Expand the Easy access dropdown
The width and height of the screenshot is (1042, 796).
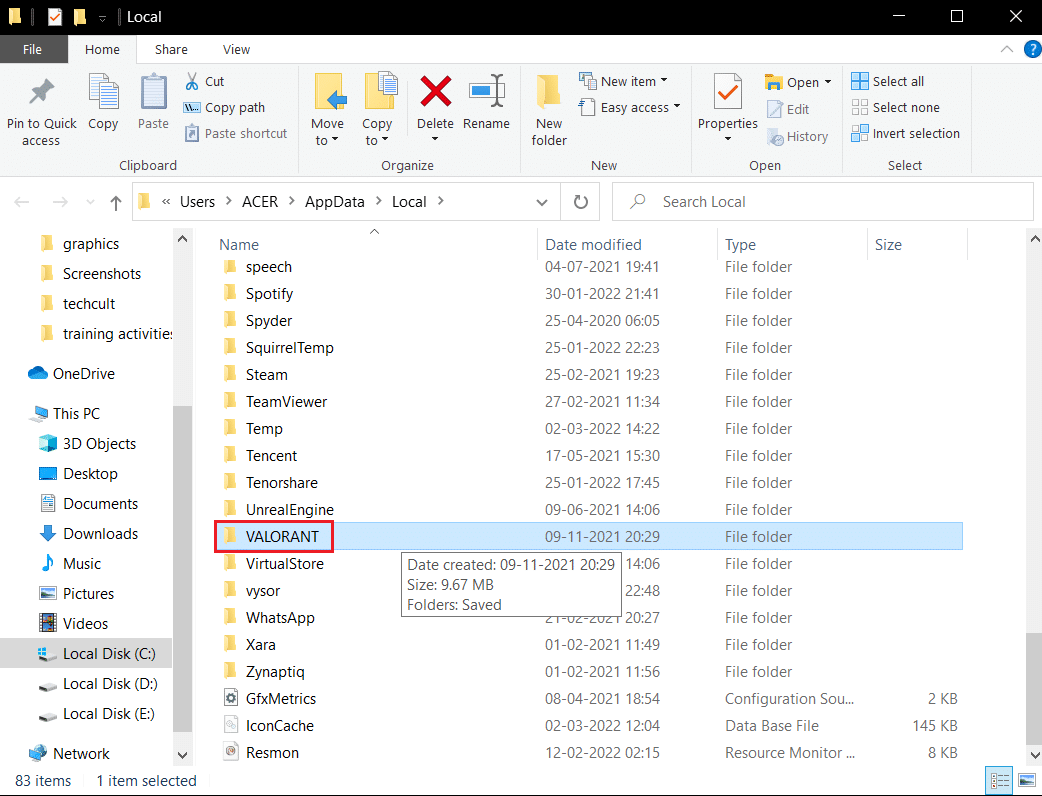677,106
